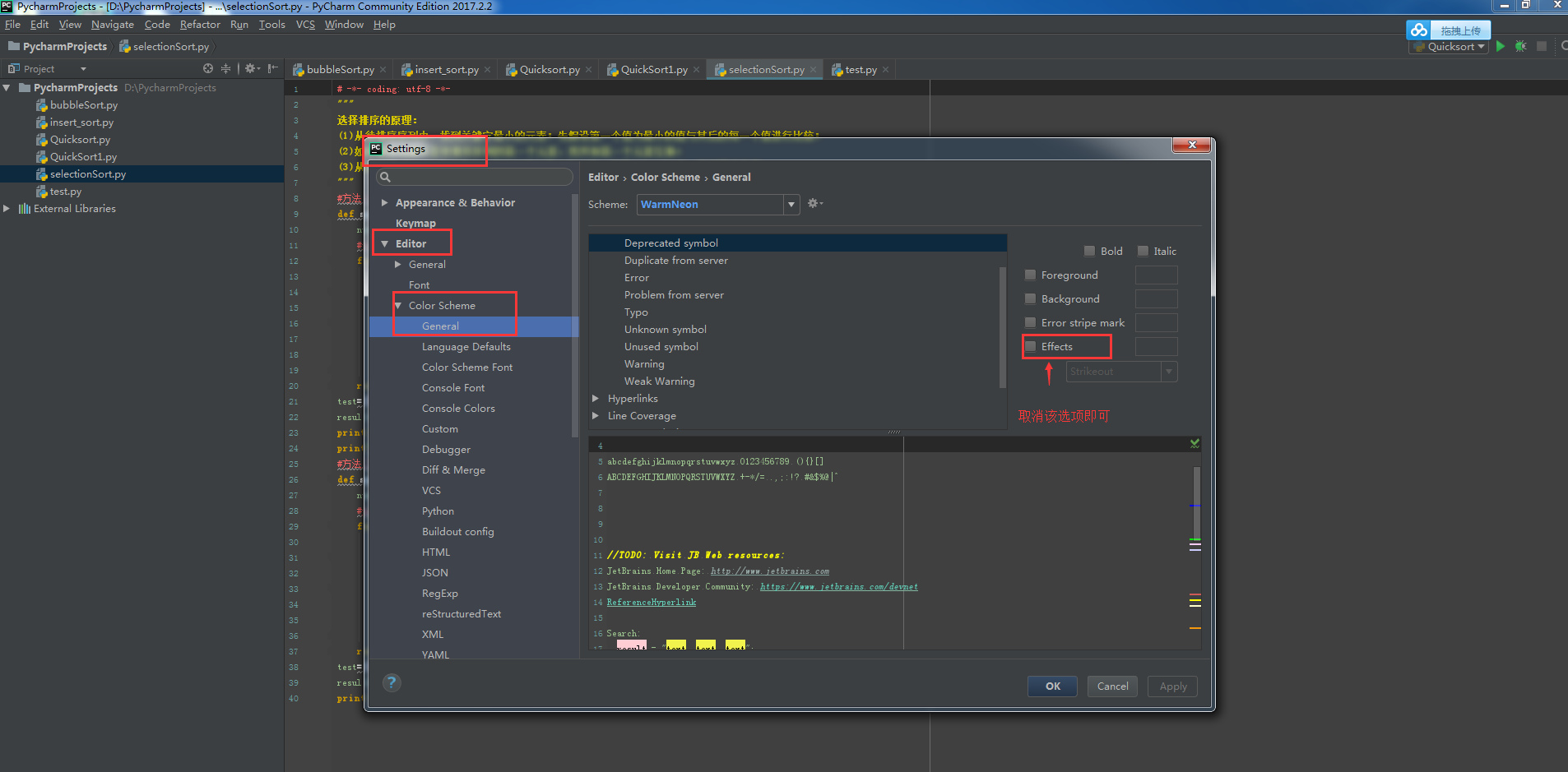The width and height of the screenshot is (1568, 772).
Task: Click the Foreground color swatch
Action: [1156, 275]
